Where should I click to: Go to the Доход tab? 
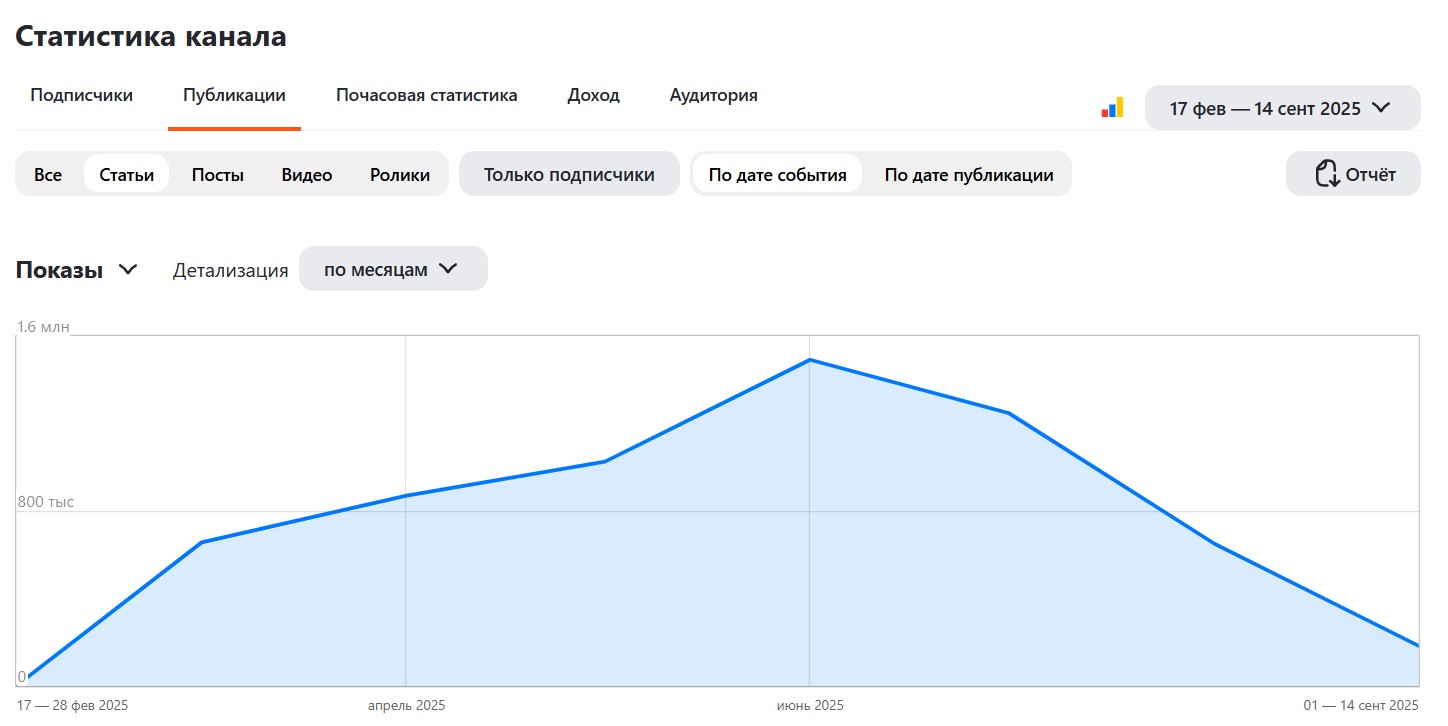[593, 96]
